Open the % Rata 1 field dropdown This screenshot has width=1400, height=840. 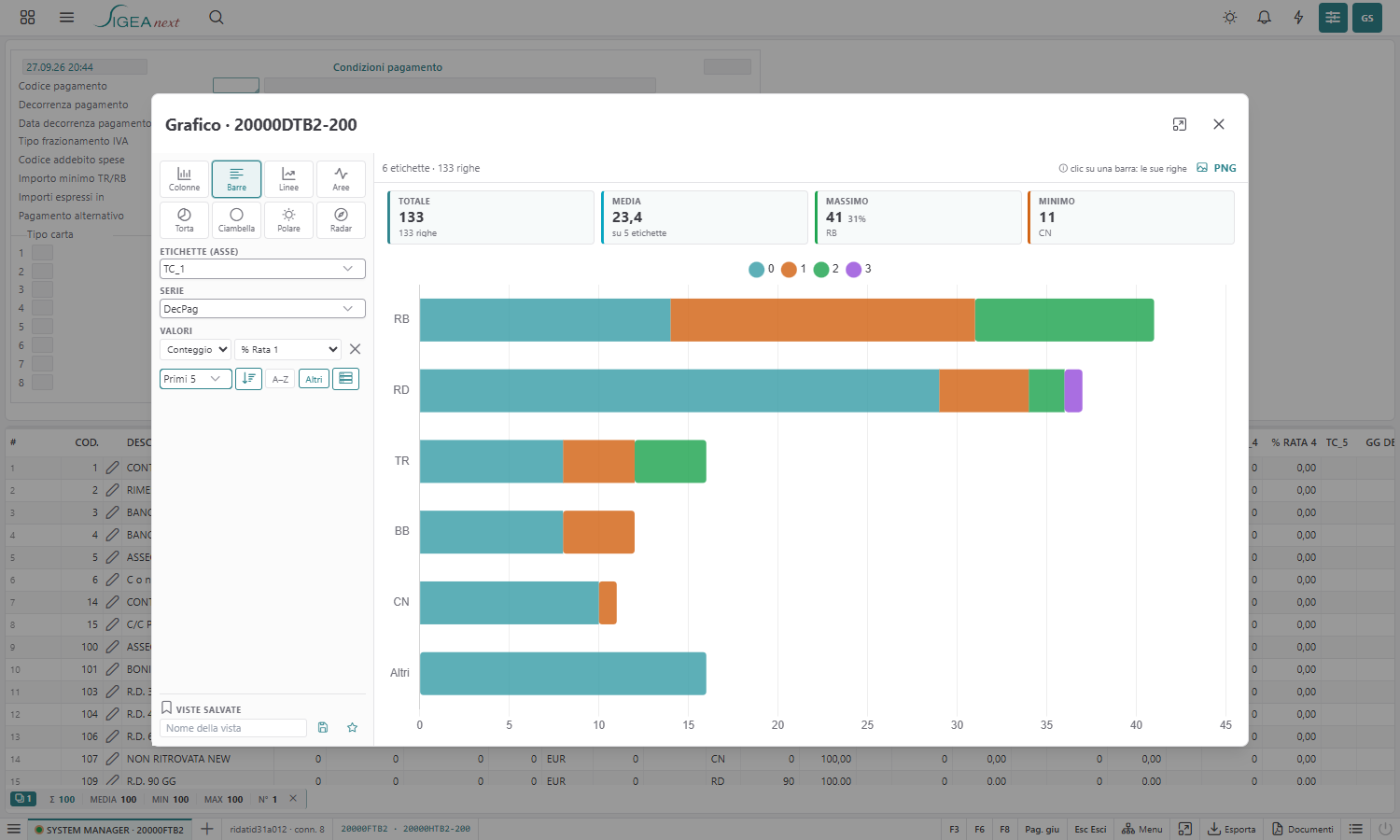coord(287,349)
